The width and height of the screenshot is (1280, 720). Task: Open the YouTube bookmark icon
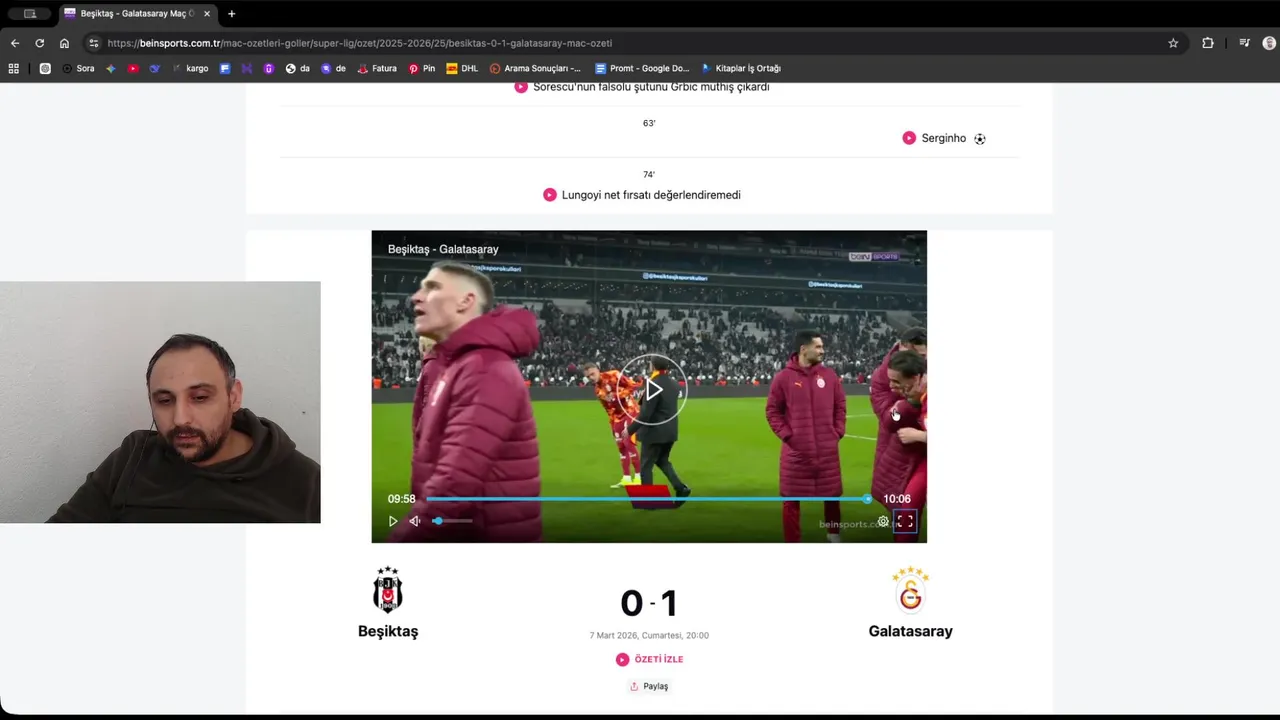coord(132,69)
